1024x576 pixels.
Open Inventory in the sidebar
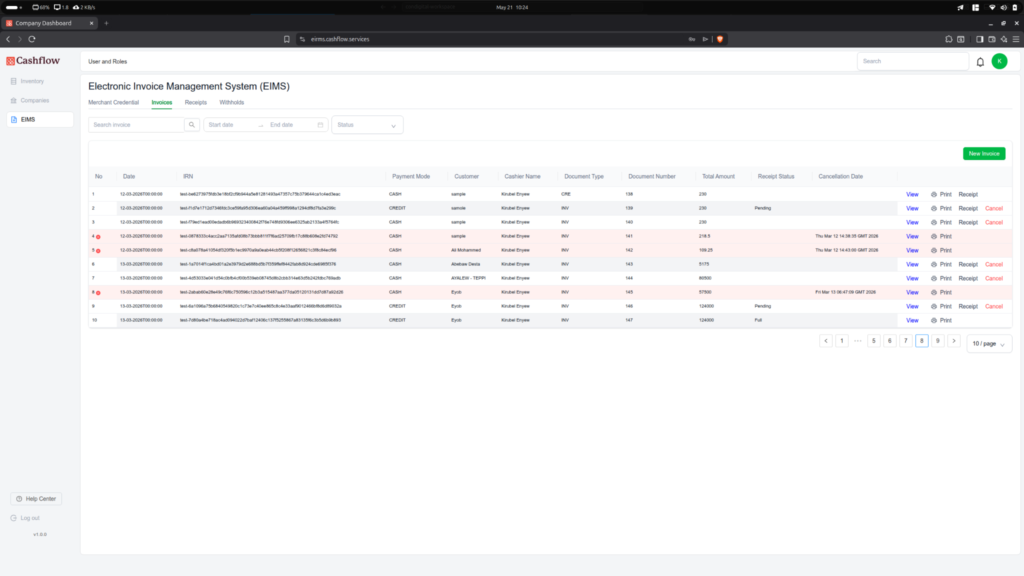coord(32,82)
